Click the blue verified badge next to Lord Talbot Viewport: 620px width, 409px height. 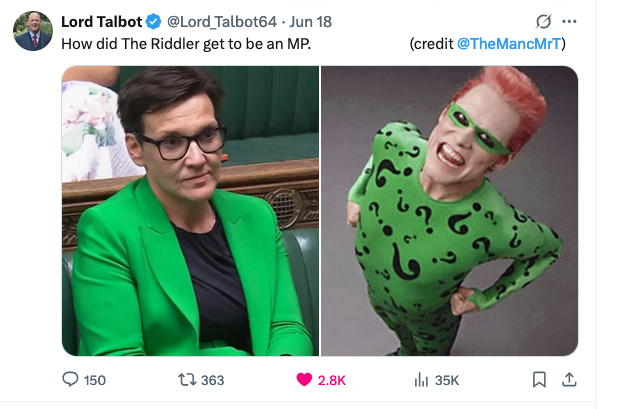(153, 21)
